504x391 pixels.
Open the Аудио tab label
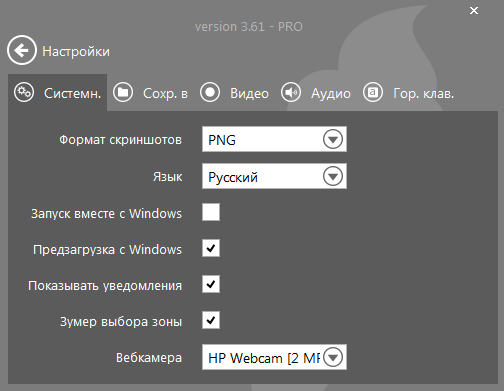coord(331,94)
